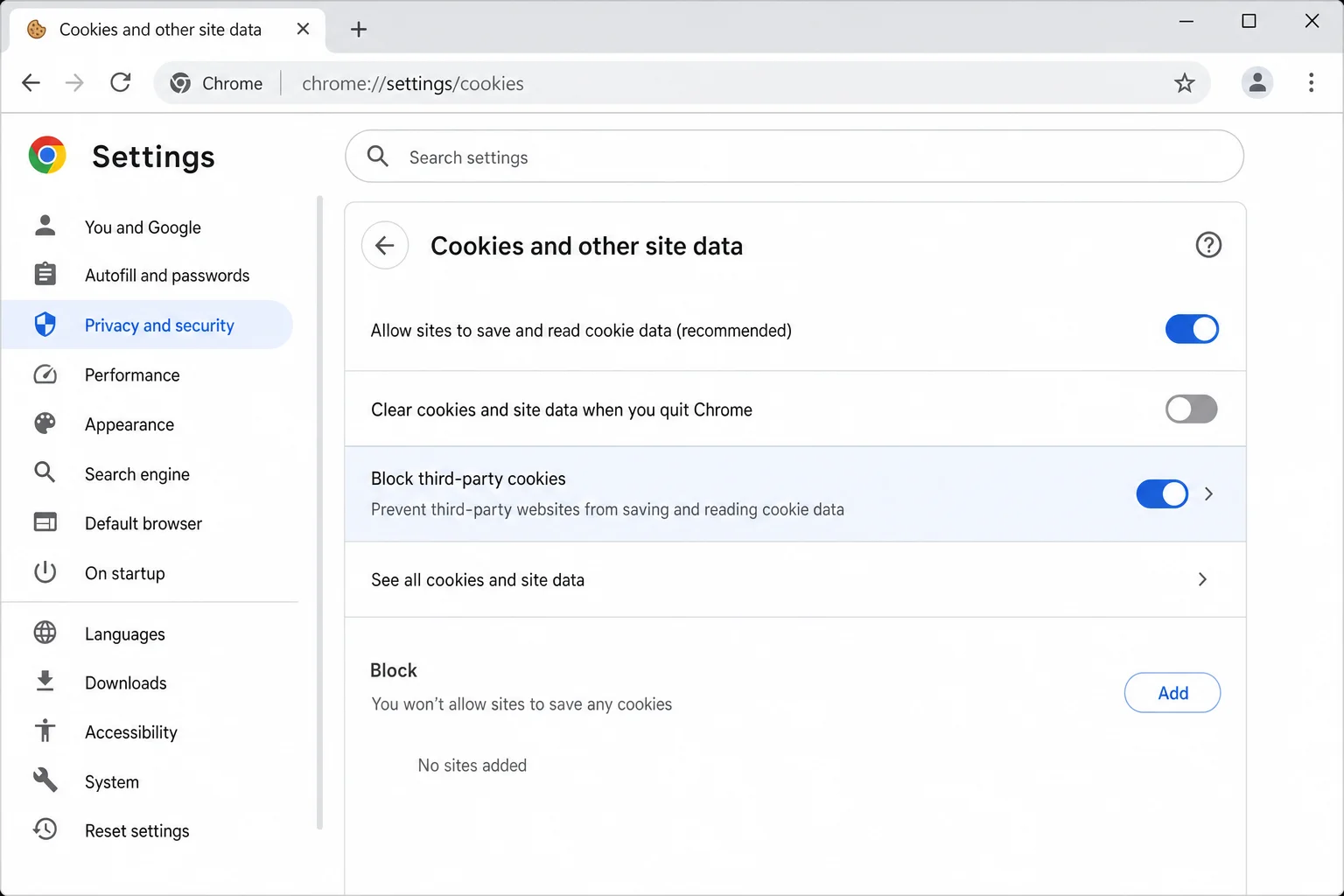
Task: Open See all cookies and site data chevron
Action: (x=1202, y=579)
